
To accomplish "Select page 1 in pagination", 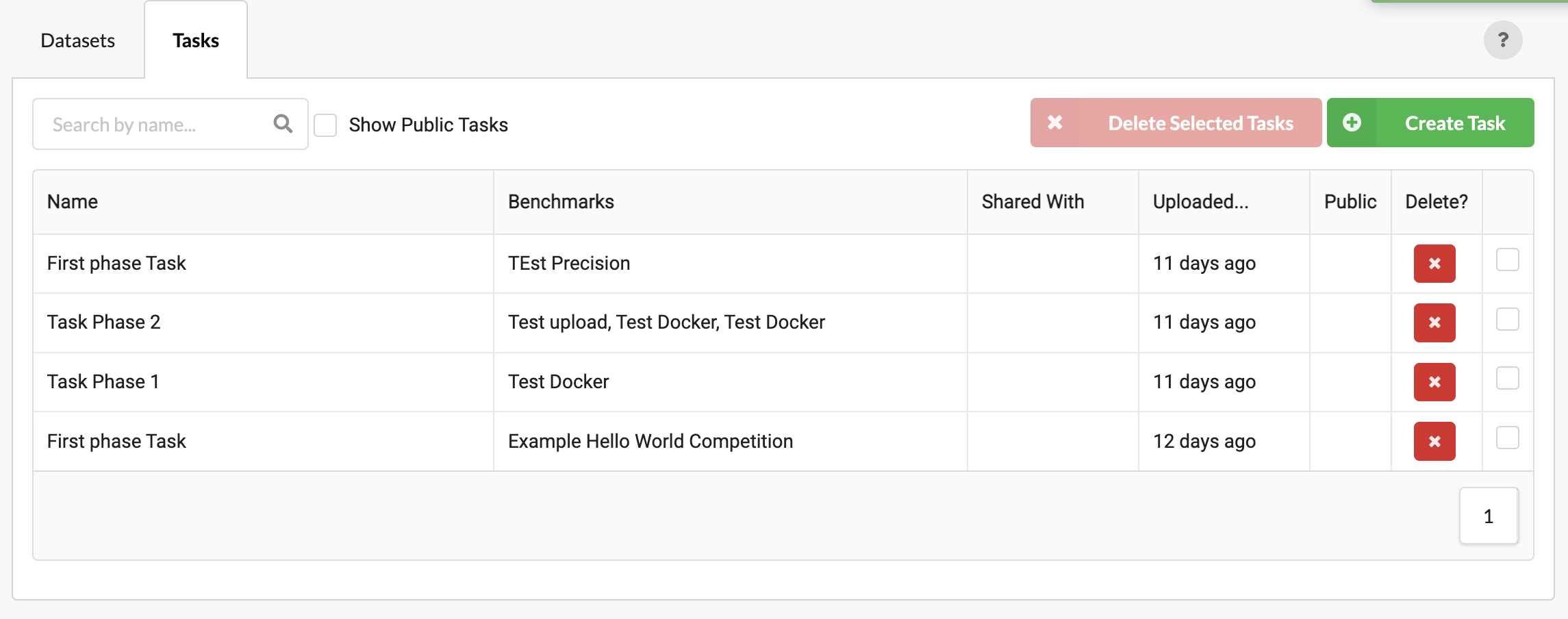I will [x=1489, y=516].
